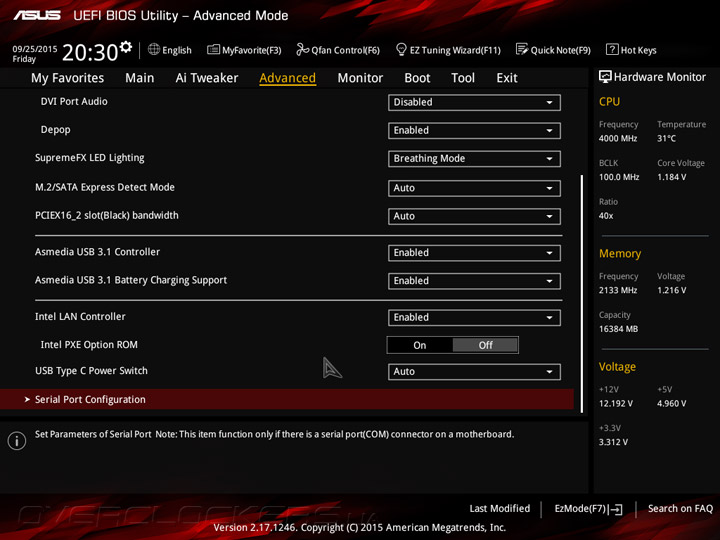Select SupremeFX LED Lighting label
The height and width of the screenshot is (540, 720).
[90, 158]
